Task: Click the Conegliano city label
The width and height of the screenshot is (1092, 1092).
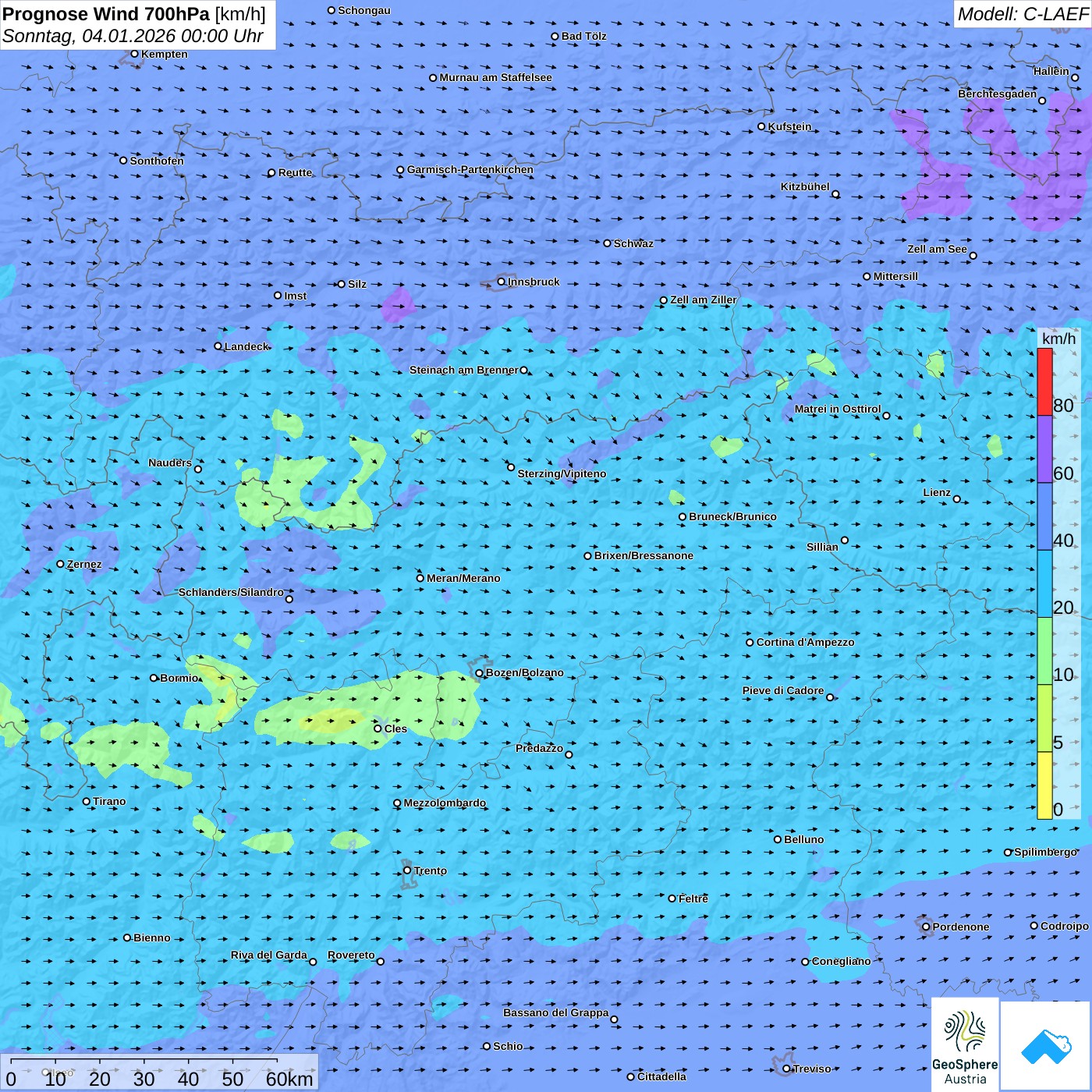Action: tap(841, 961)
